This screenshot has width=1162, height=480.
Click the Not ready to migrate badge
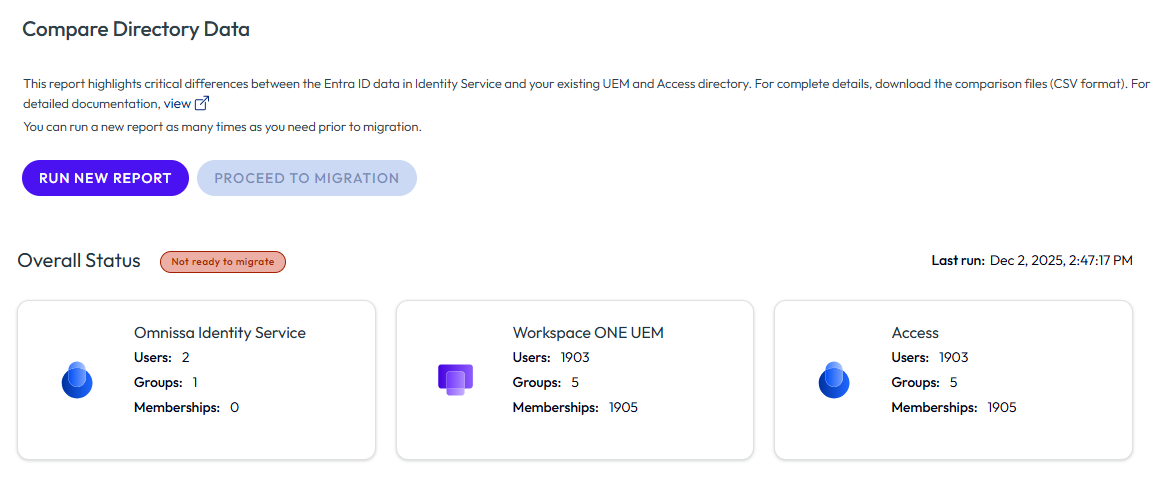tap(223, 261)
